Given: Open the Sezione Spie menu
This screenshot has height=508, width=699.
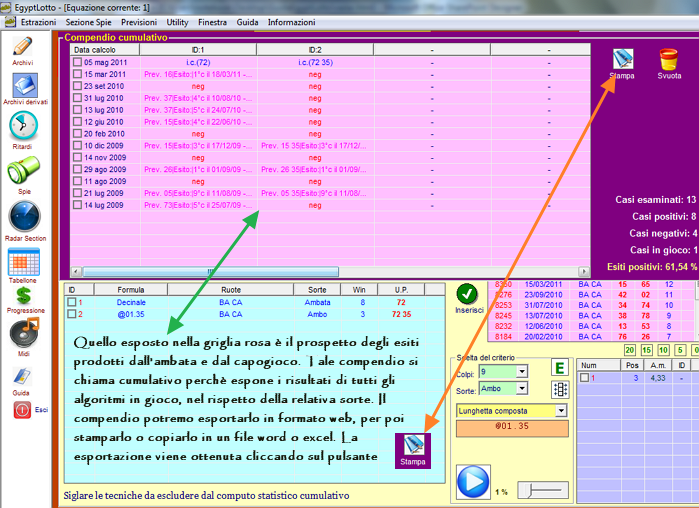Looking at the screenshot, I should tap(88, 22).
